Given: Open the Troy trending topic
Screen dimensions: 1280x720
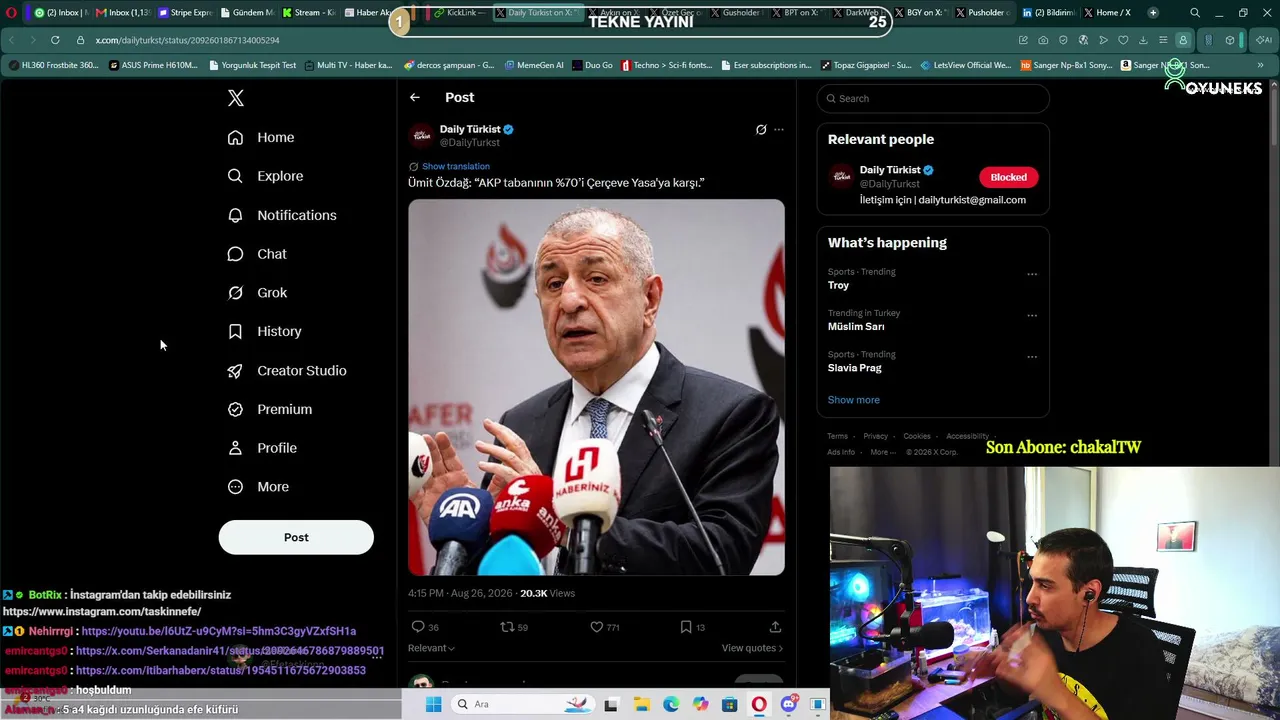Looking at the screenshot, I should tap(838, 285).
